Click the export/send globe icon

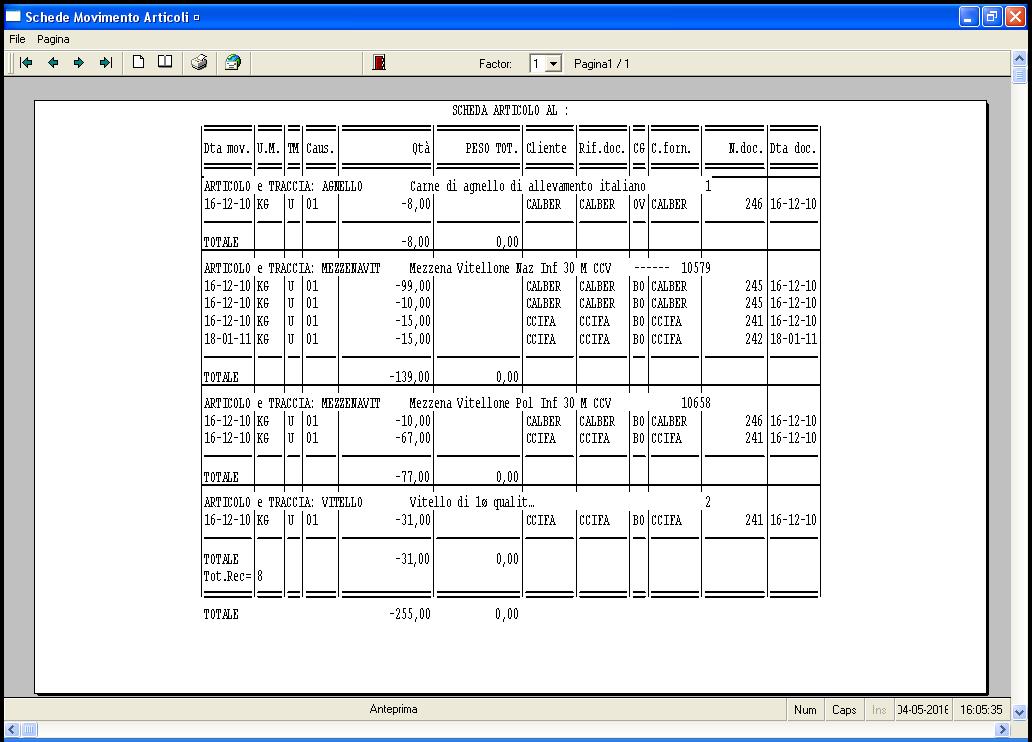233,63
